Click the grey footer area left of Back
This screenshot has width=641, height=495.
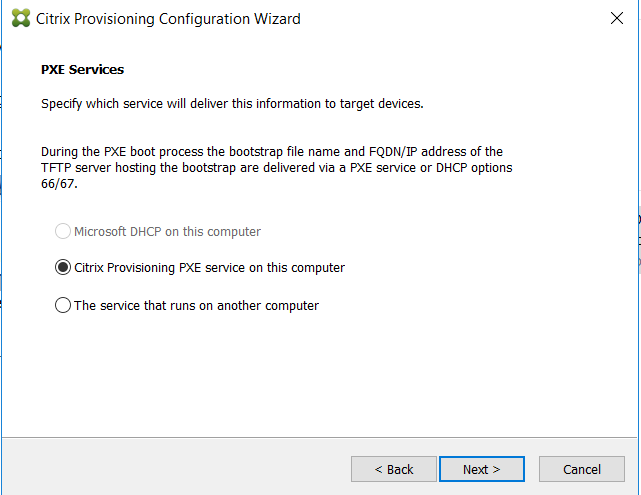(x=176, y=468)
